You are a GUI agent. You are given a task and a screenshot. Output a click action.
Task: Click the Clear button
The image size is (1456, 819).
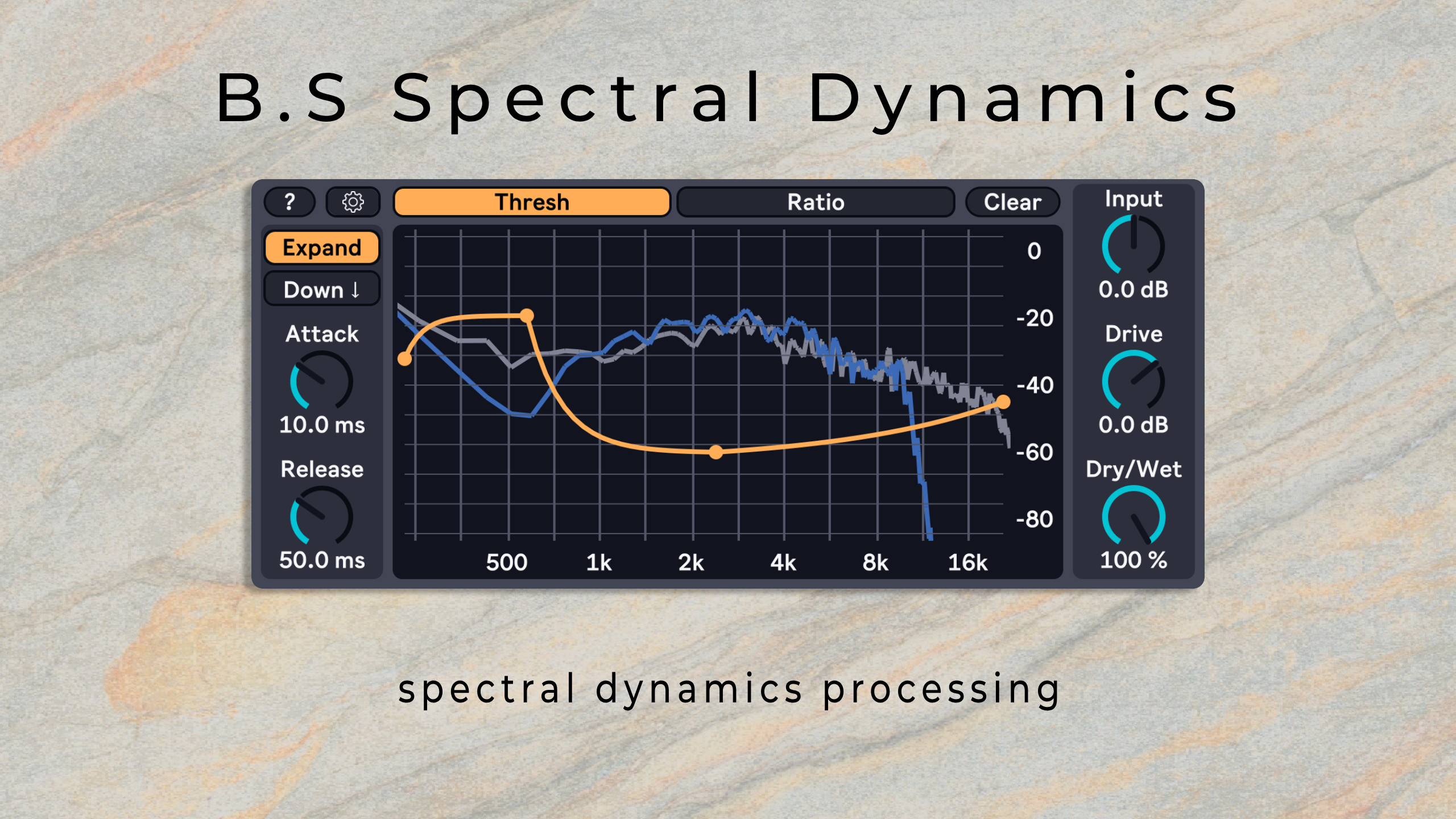[x=1012, y=202]
